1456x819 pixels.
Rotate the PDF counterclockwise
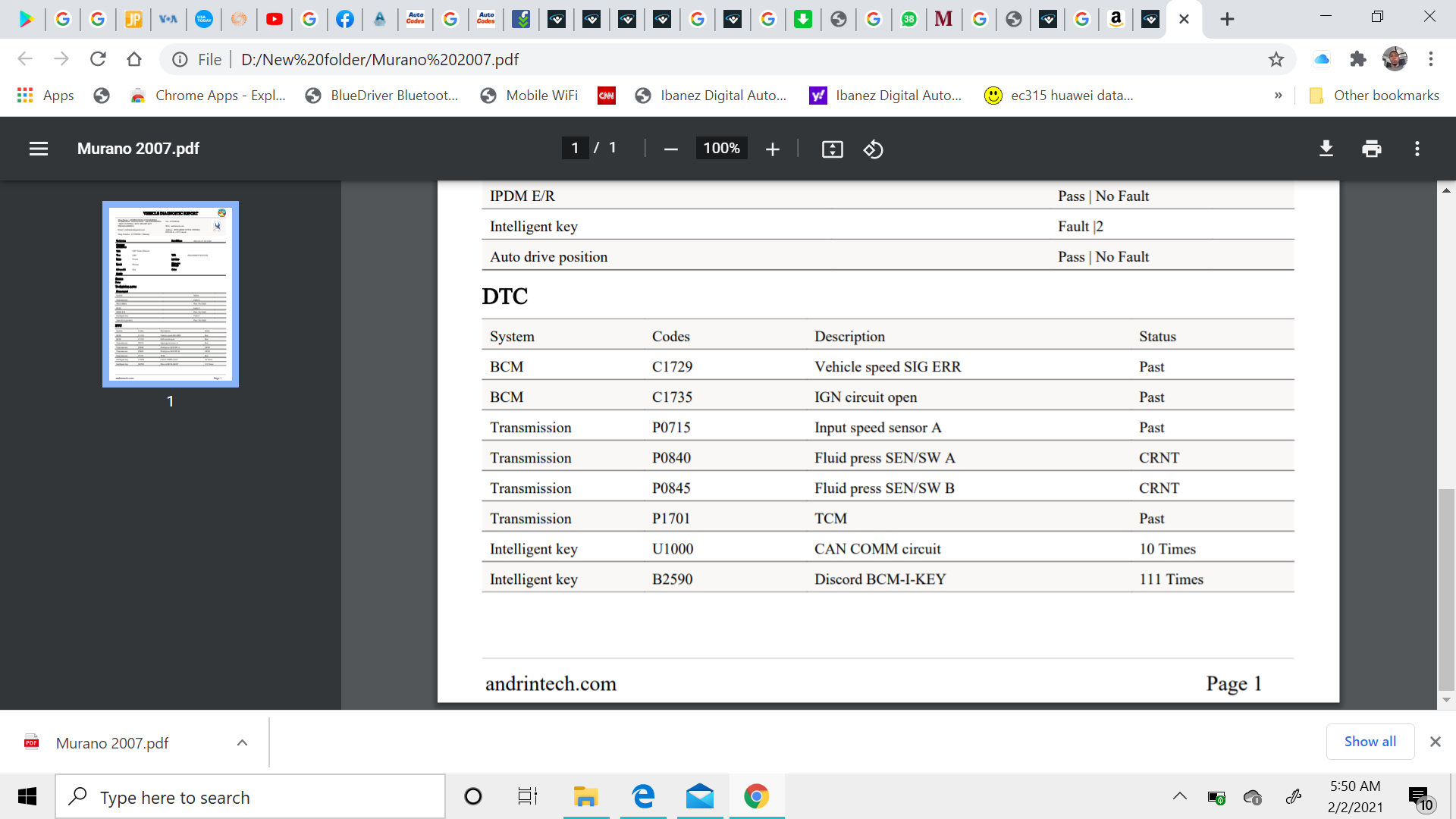(x=873, y=149)
